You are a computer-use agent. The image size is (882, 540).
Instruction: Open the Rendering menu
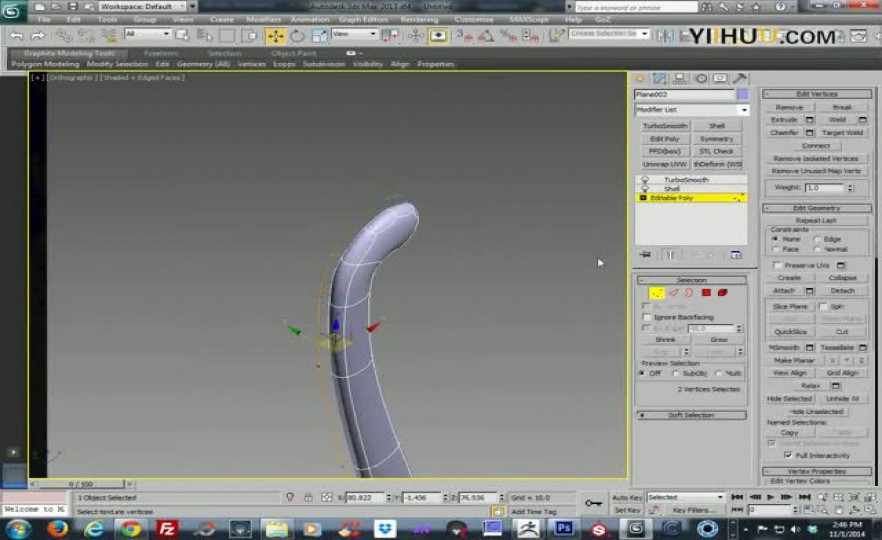(x=419, y=20)
